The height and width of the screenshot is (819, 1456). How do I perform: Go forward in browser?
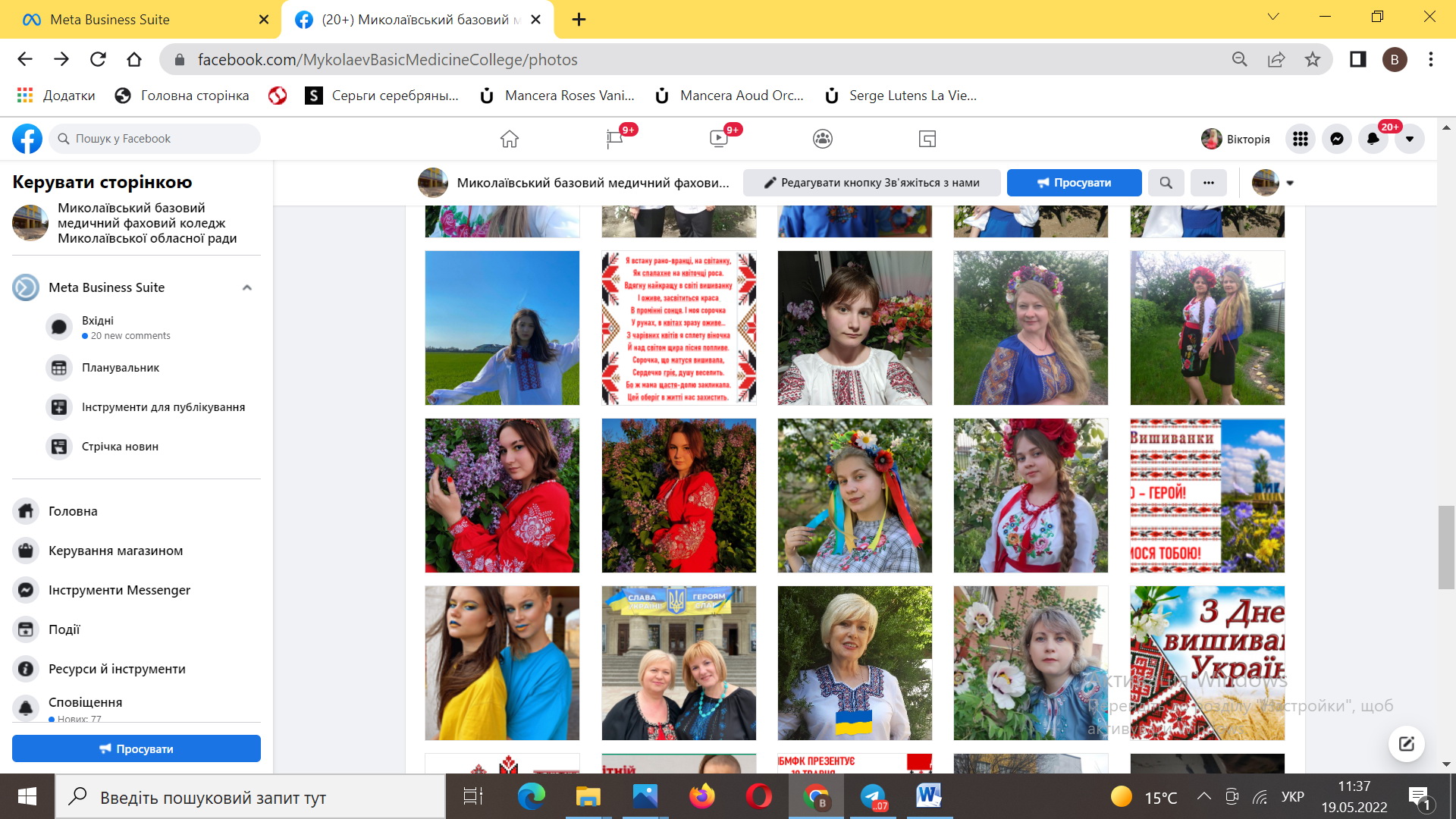(x=61, y=59)
